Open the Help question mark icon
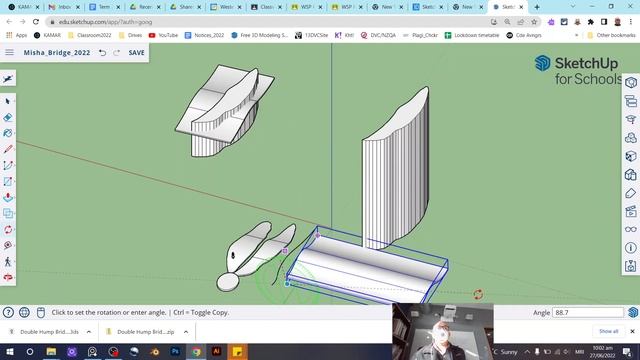Screen dimensions: 640x360 point(8,313)
